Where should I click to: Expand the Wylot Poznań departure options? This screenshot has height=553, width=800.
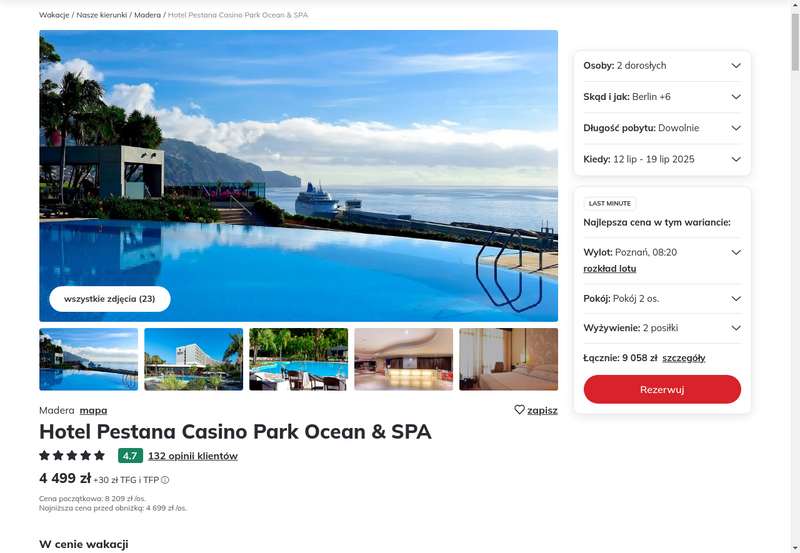[736, 253]
